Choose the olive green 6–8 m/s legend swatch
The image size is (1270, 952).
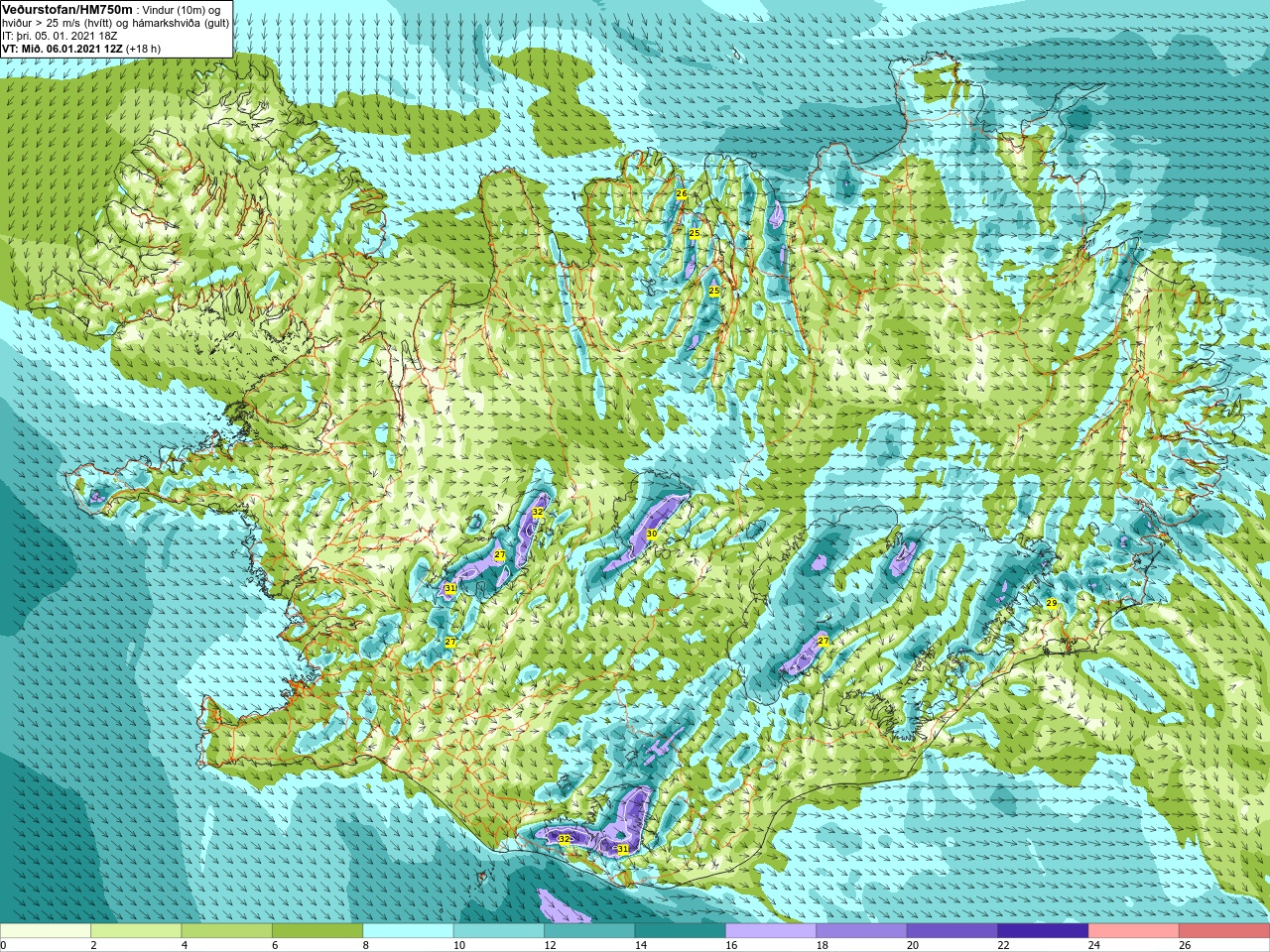coord(317,931)
